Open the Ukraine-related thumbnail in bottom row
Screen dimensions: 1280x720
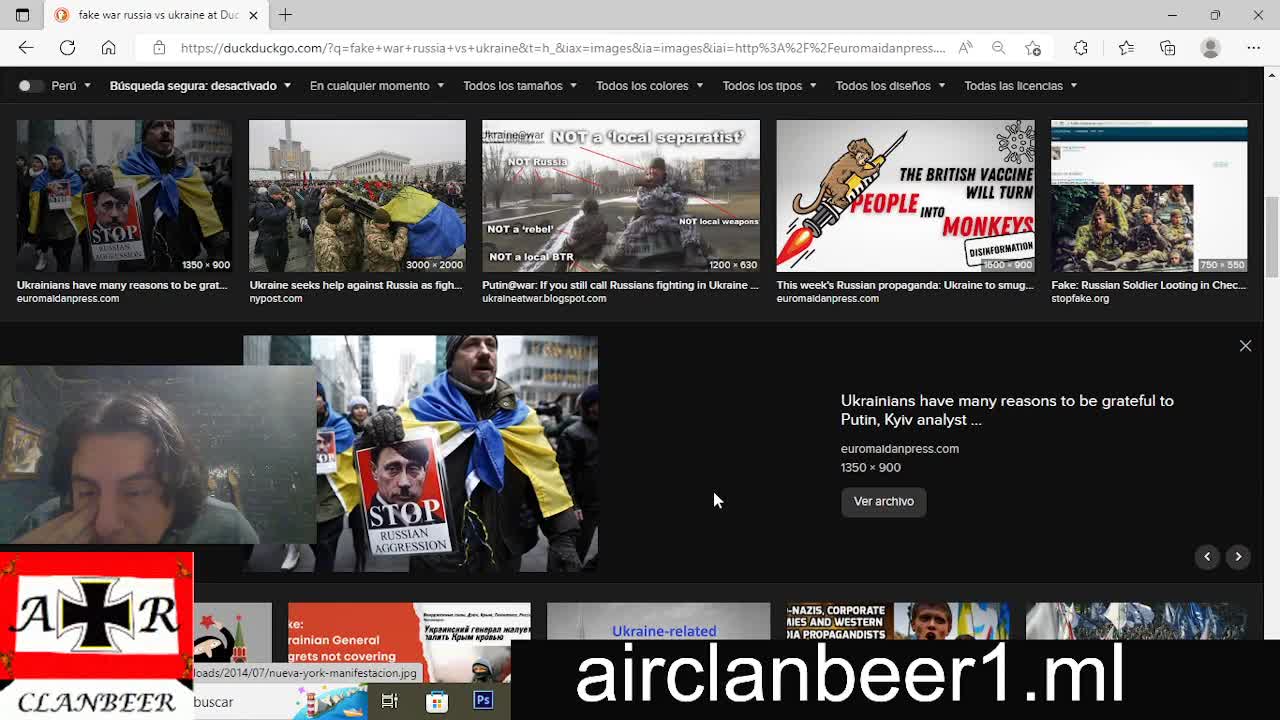(659, 621)
